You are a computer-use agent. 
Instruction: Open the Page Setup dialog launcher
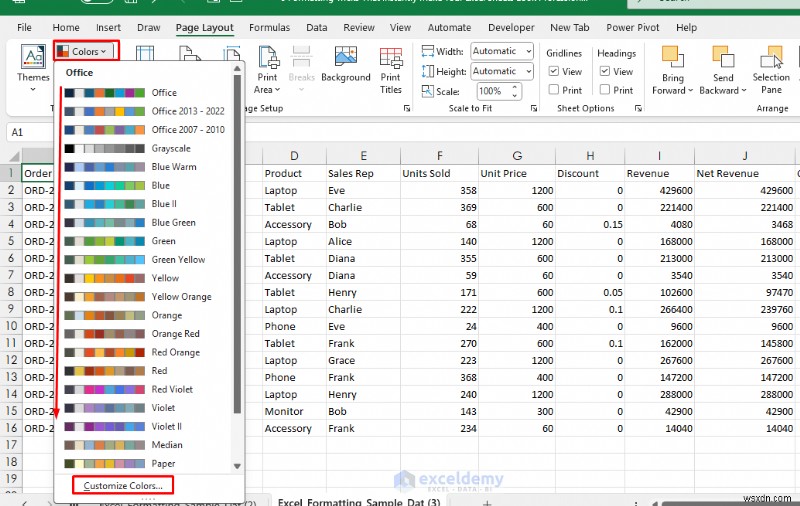click(407, 108)
